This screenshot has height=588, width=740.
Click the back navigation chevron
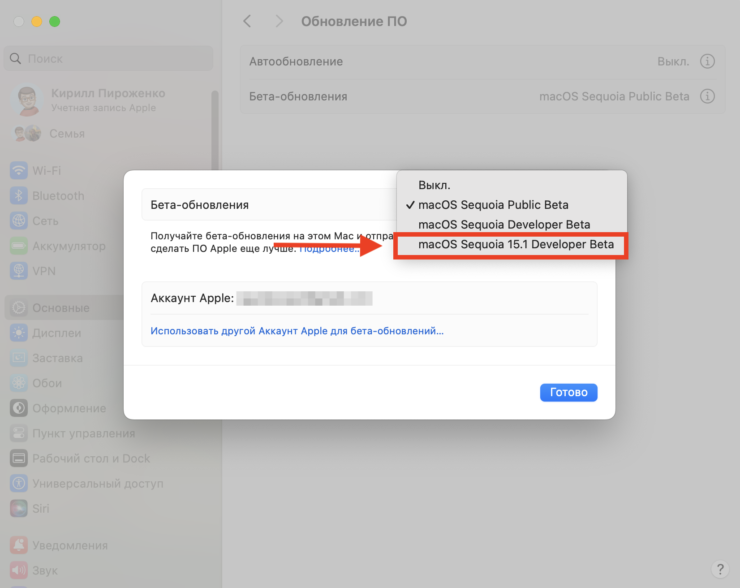tap(247, 21)
